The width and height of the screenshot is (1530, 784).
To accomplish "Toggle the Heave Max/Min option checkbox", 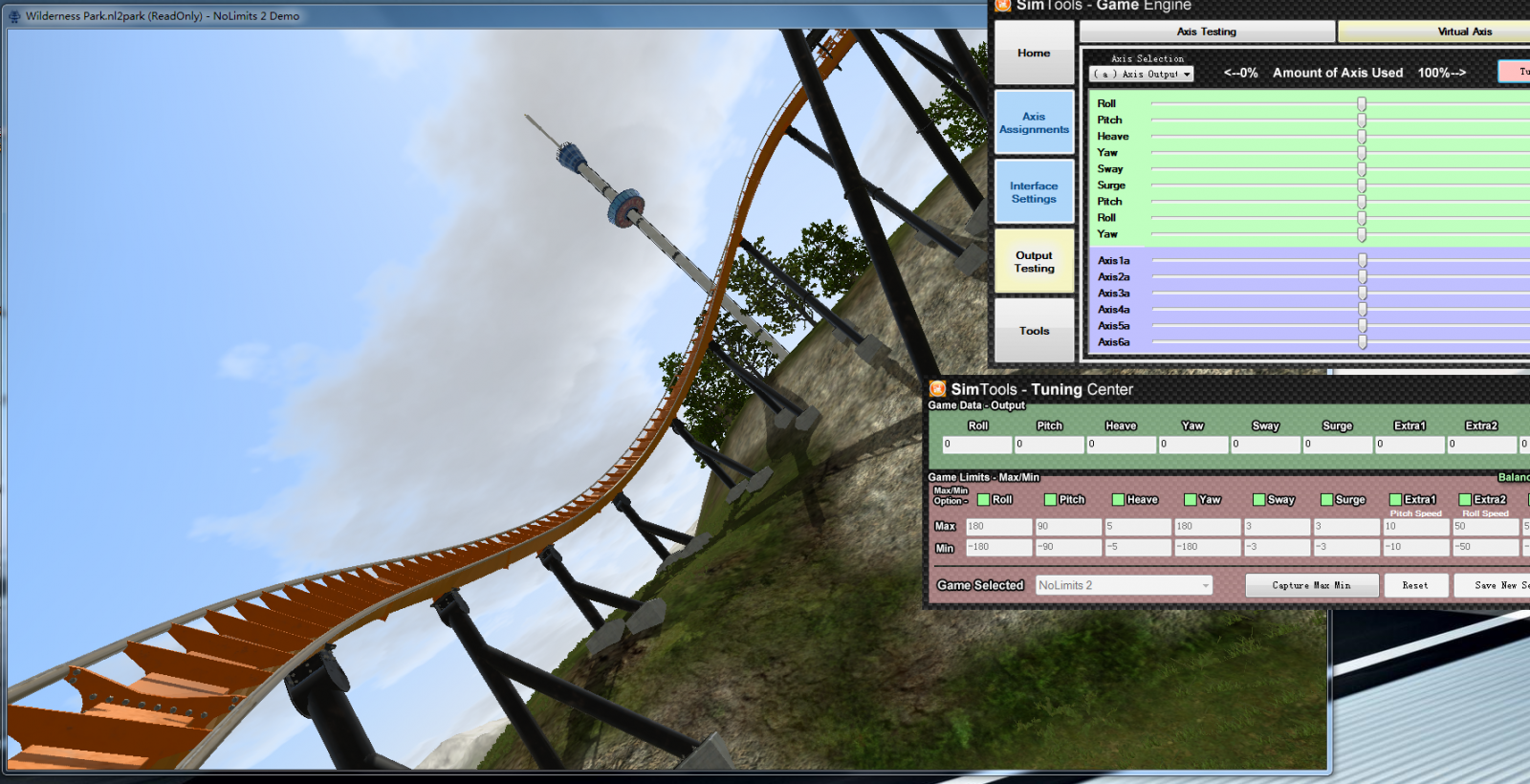I will (x=1118, y=500).
